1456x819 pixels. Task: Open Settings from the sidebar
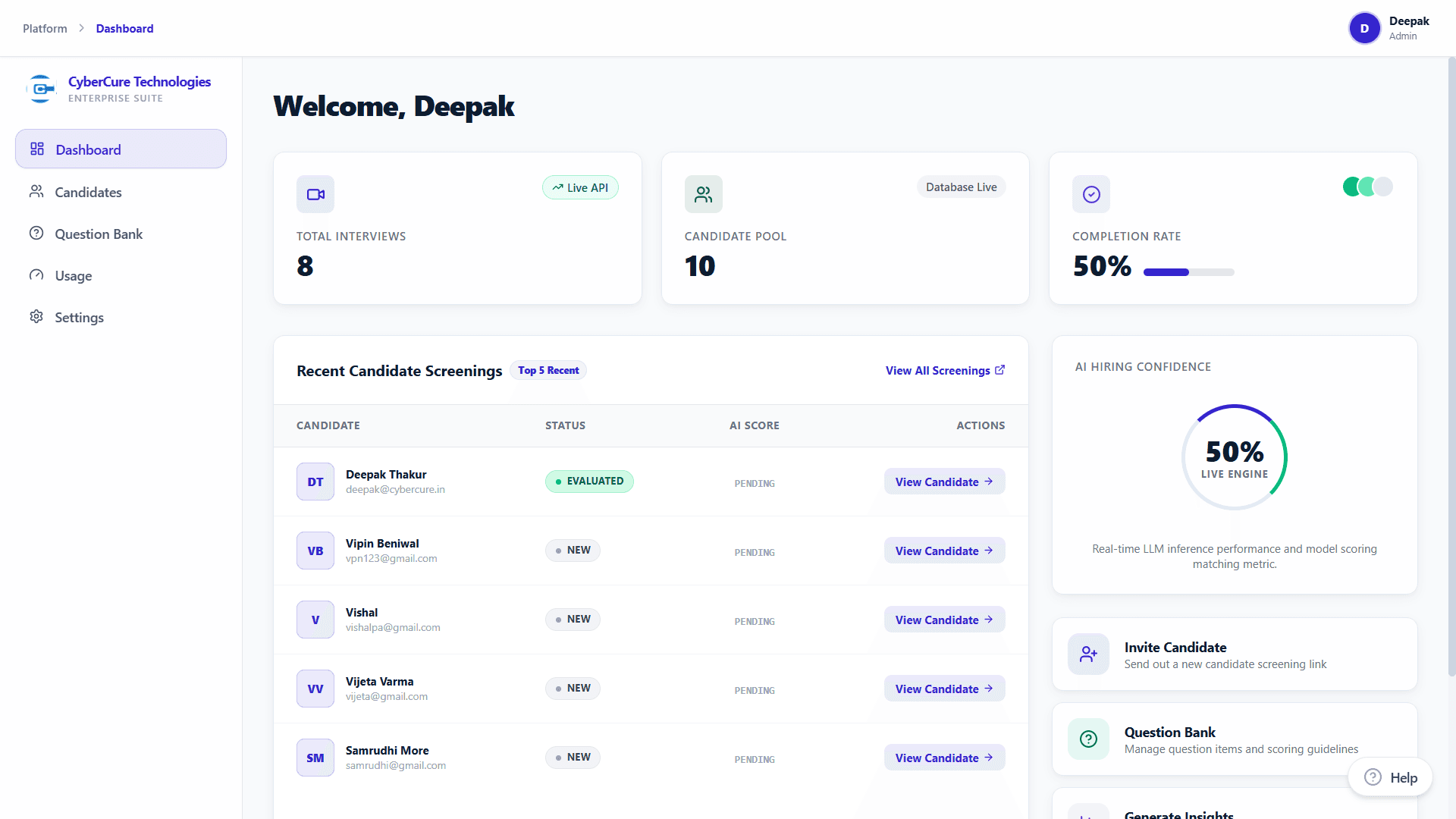coord(121,317)
